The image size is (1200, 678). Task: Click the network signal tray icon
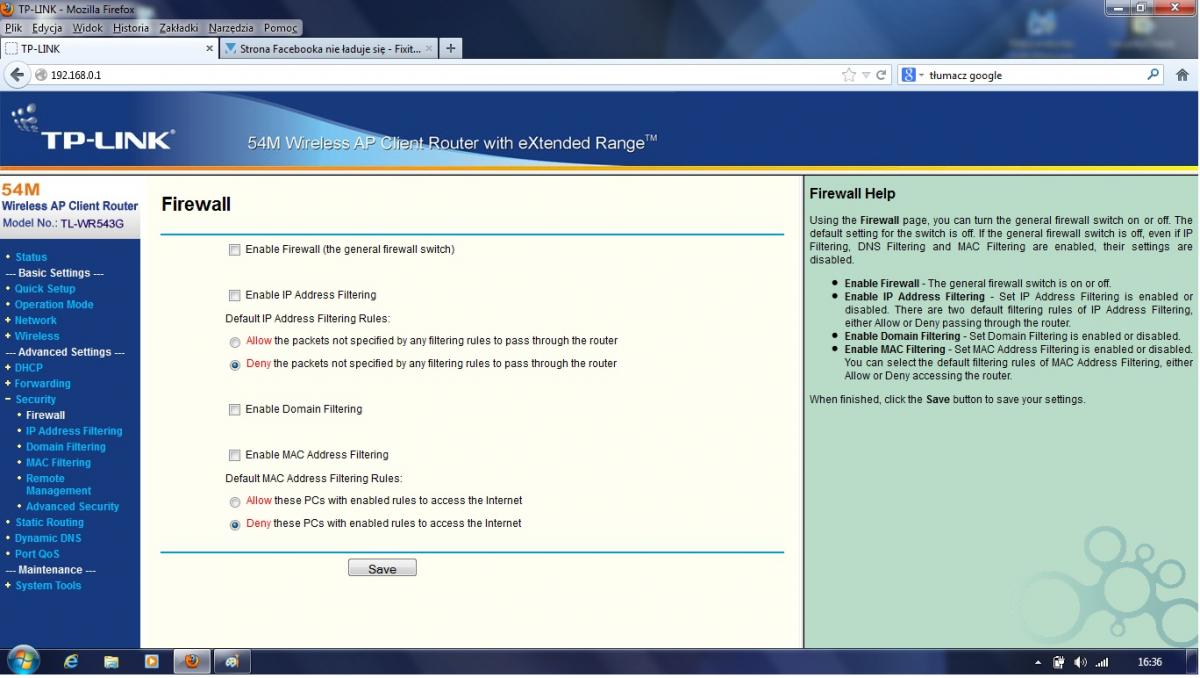click(x=1102, y=662)
